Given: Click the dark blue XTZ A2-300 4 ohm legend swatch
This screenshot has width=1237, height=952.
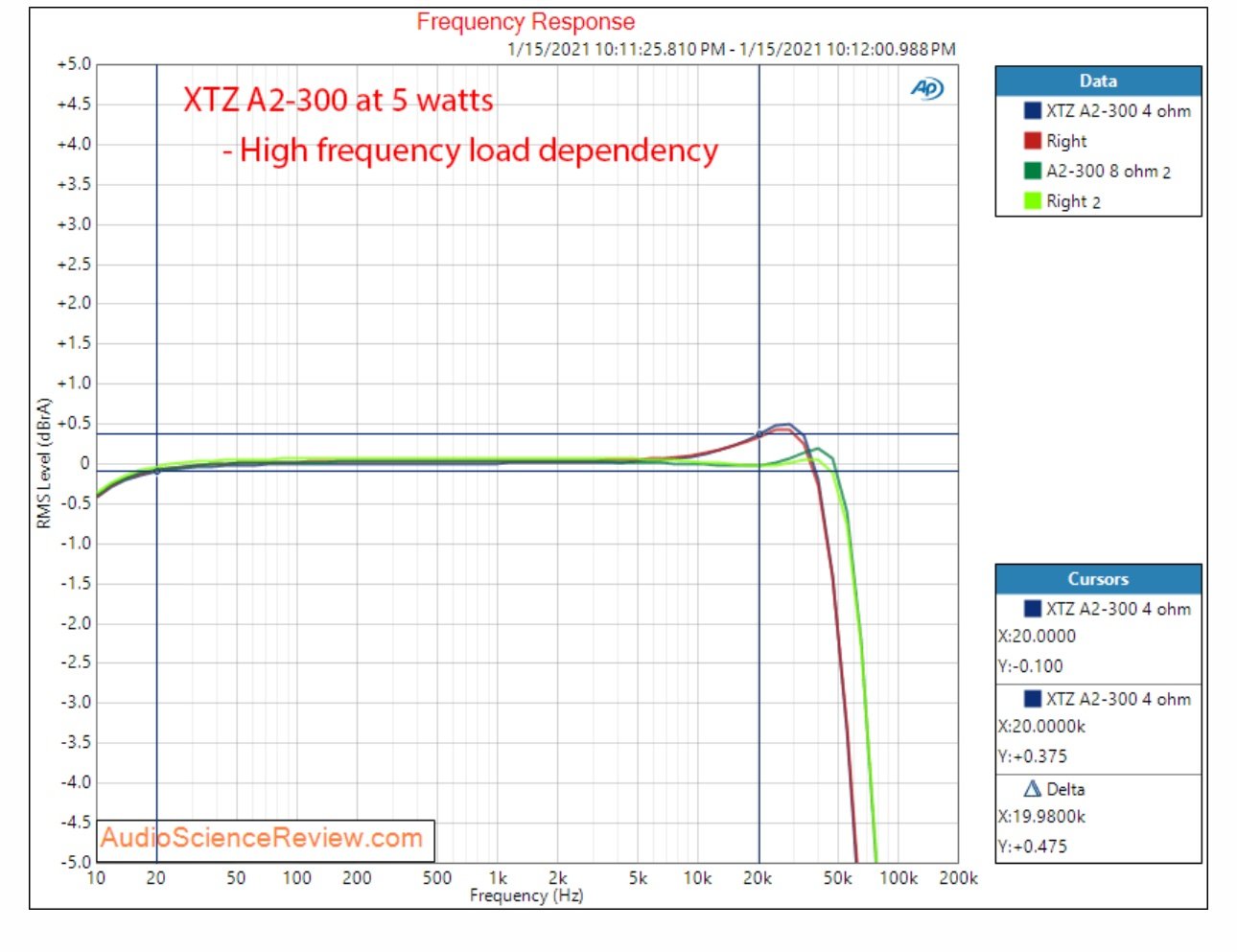Looking at the screenshot, I should pos(1033,111).
